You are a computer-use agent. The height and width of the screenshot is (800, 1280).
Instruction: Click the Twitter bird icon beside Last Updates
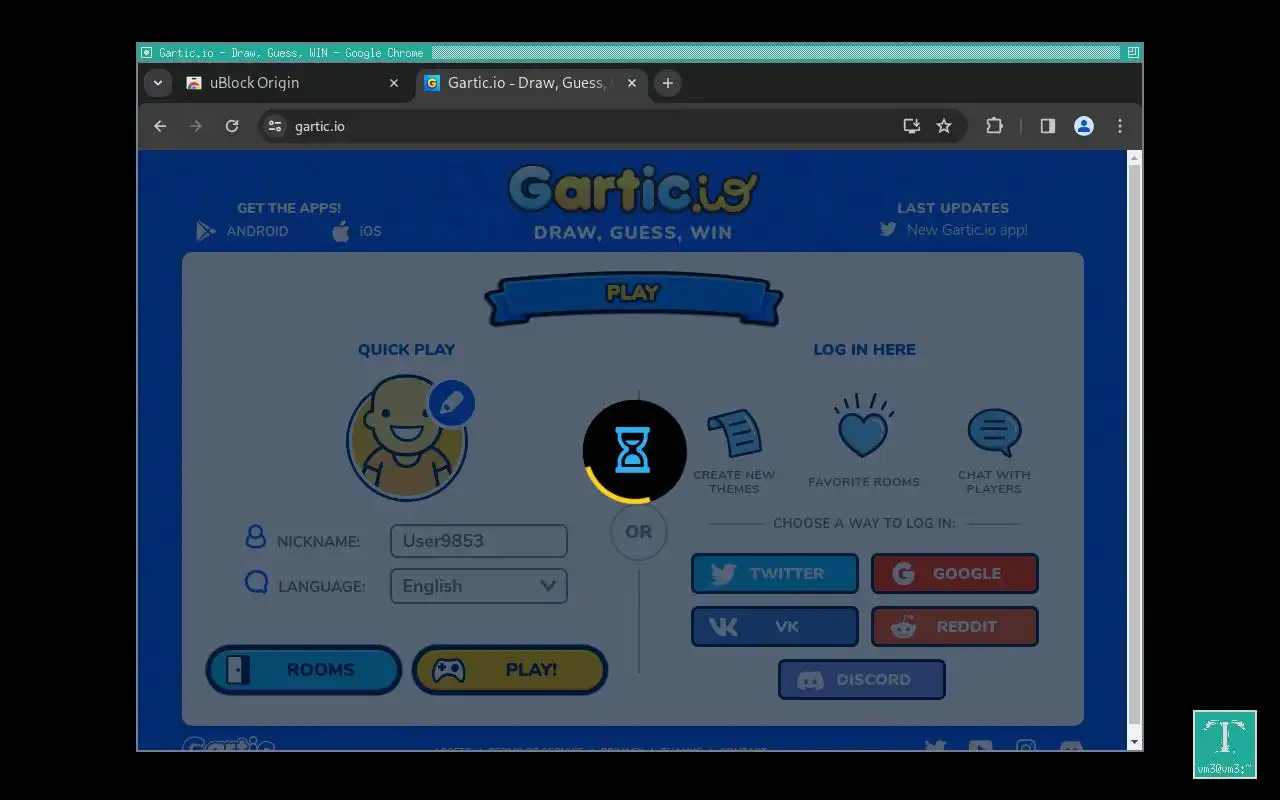[x=888, y=229]
